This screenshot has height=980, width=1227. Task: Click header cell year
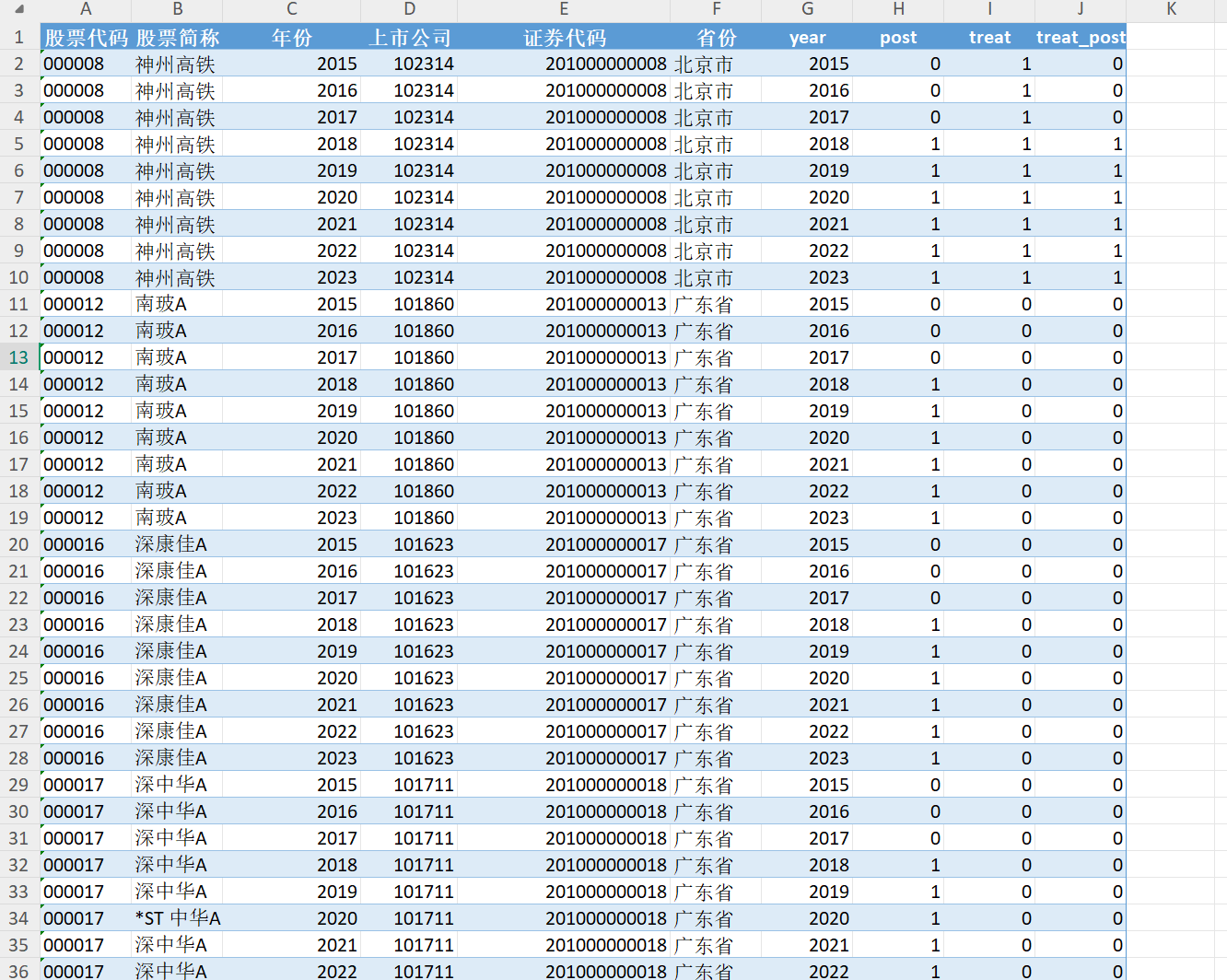point(807,38)
